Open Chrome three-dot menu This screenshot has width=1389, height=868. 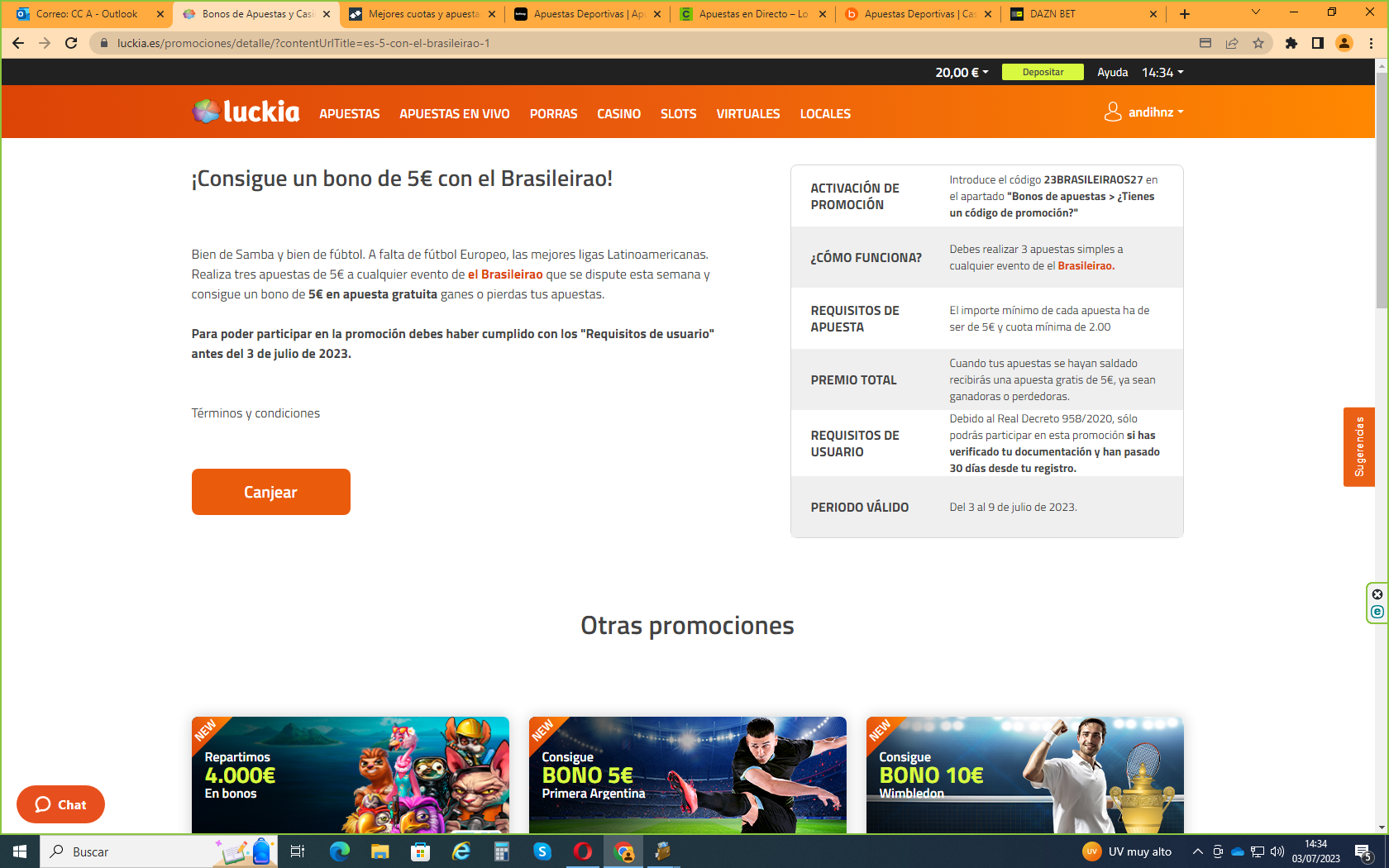(1371, 43)
